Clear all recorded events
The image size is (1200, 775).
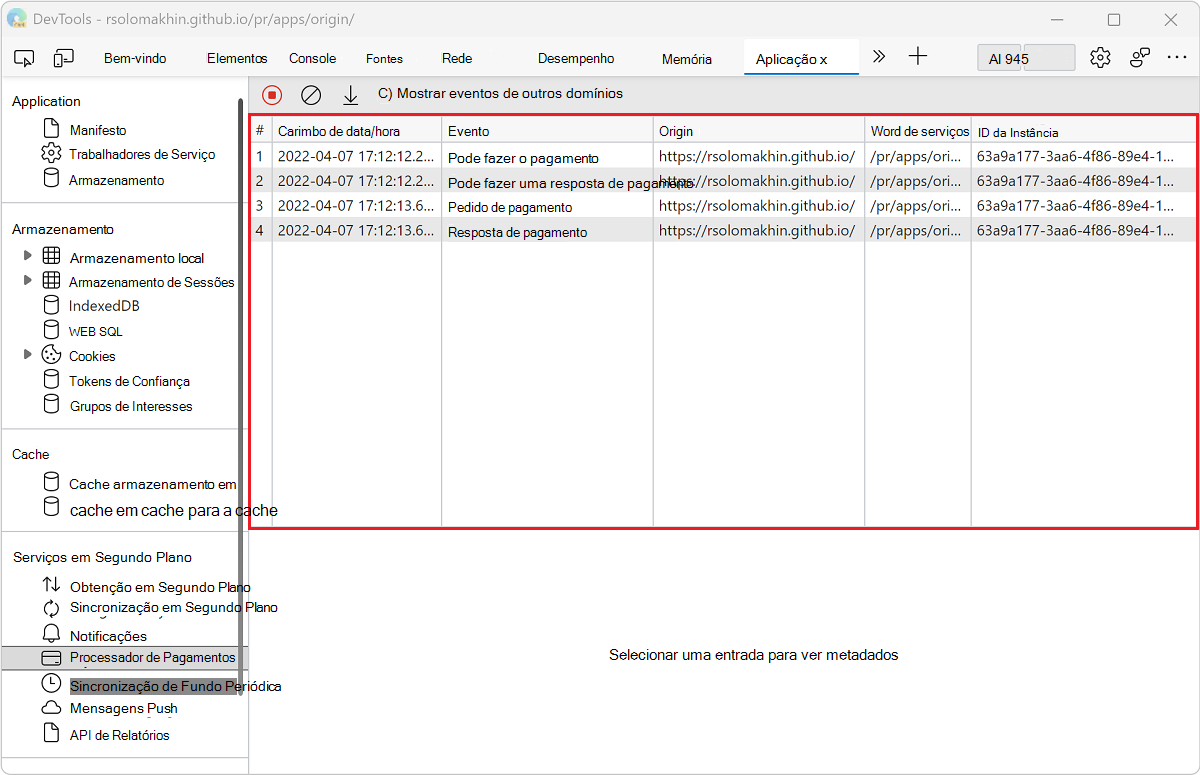click(311, 95)
